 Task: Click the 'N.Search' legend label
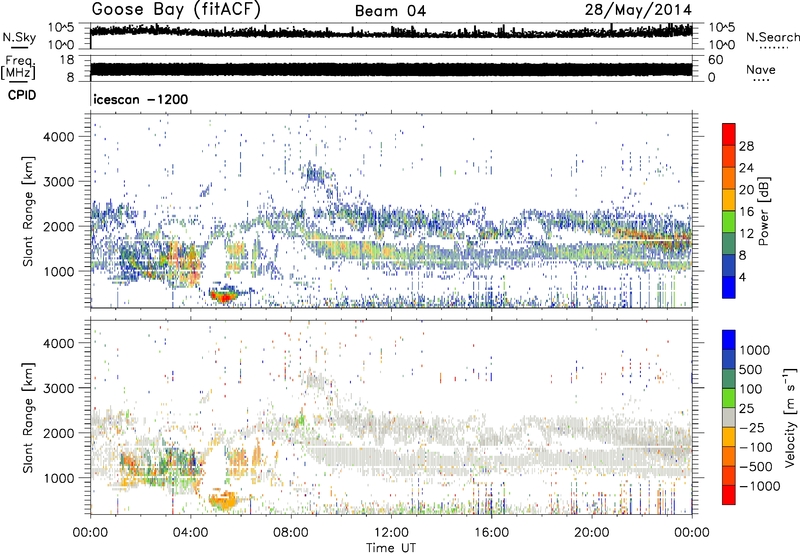772,37
